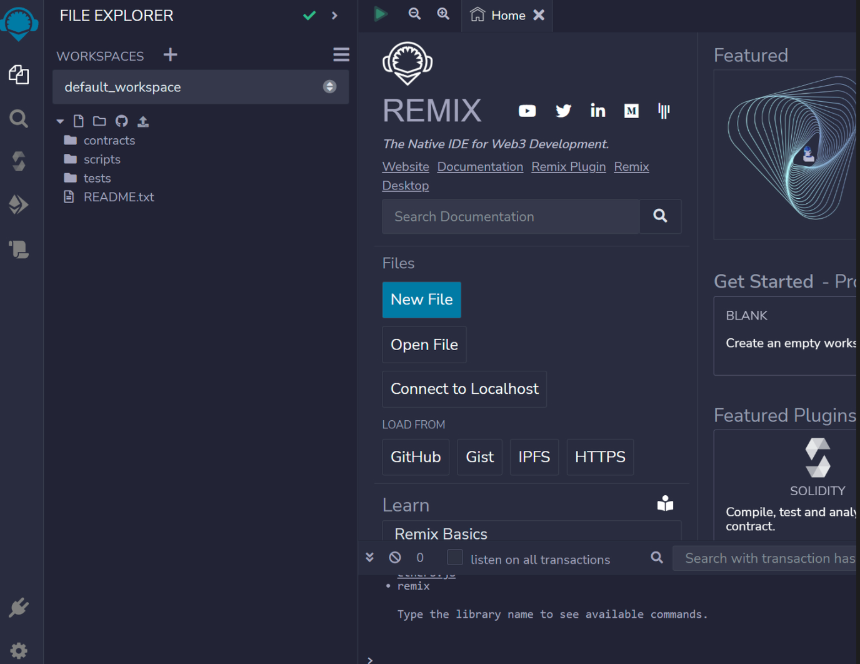Open Remix LinkedIn icon link
Viewport: 860px width, 664px height.
598,111
